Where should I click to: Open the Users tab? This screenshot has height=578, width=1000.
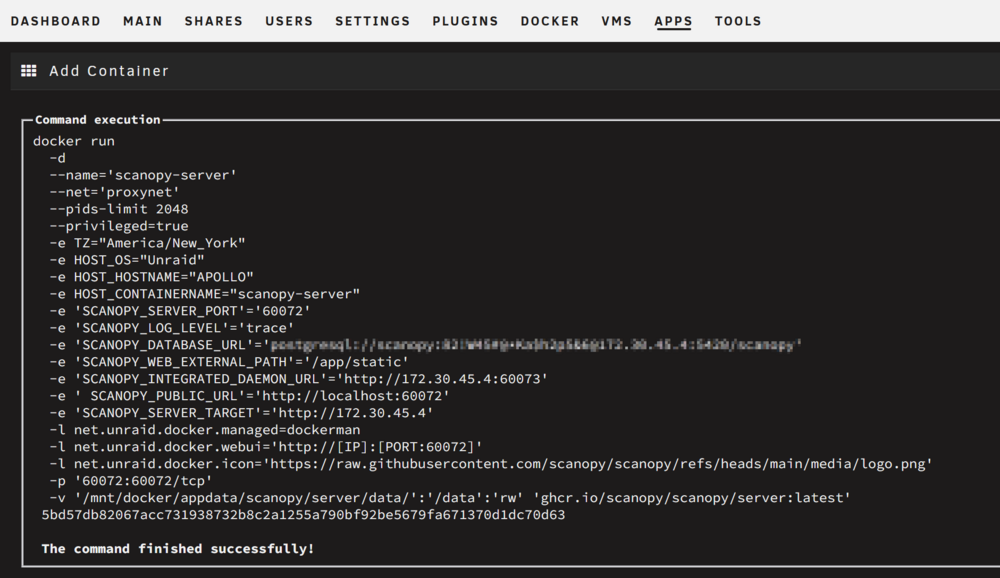click(x=289, y=21)
